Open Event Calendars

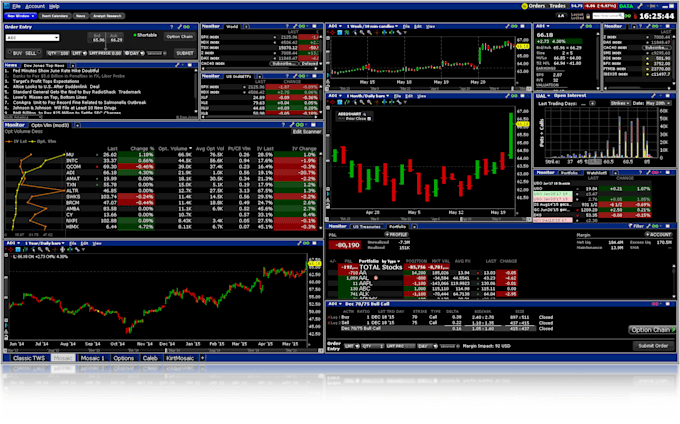[55, 16]
